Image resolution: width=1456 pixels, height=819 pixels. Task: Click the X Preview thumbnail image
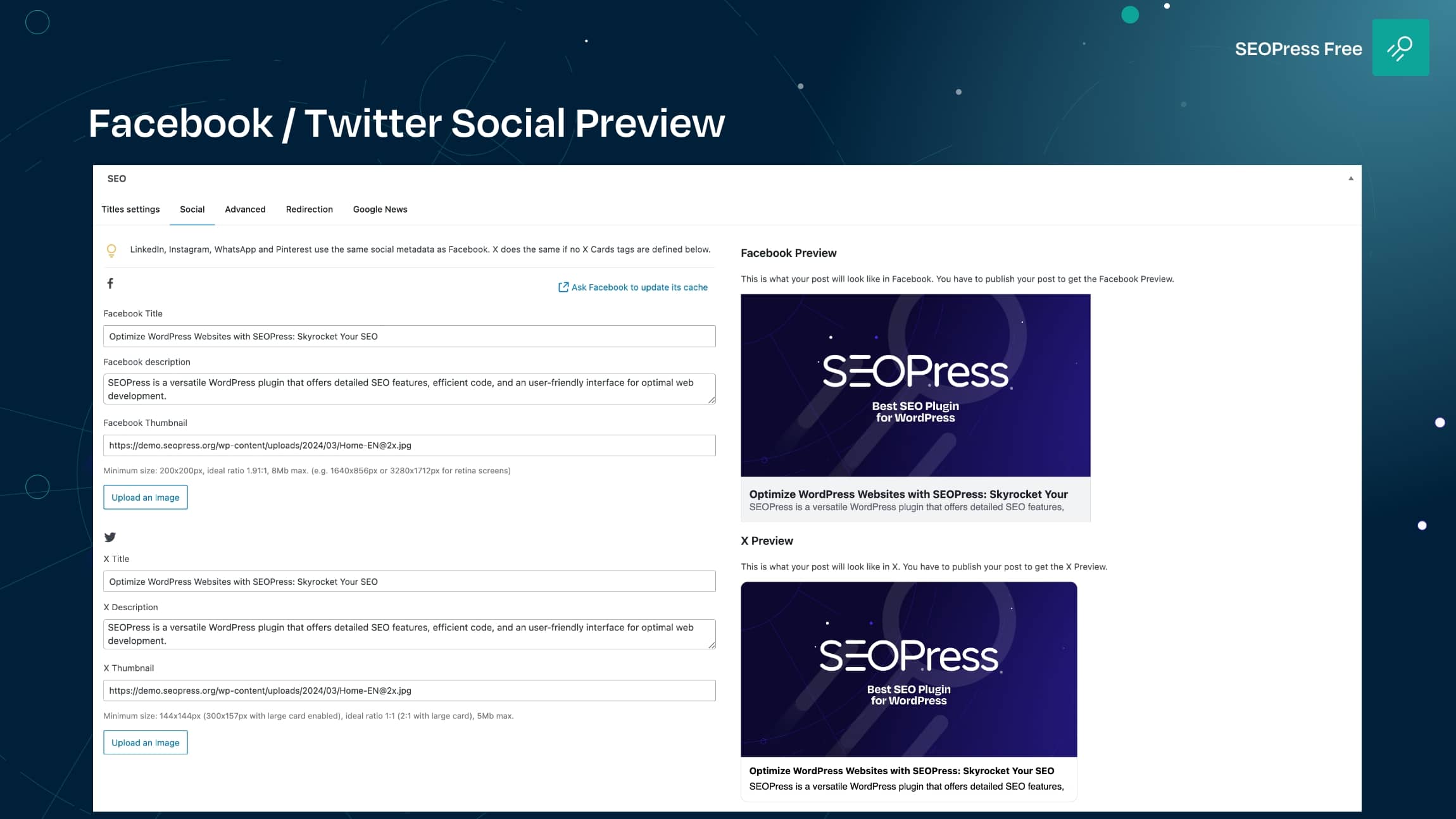908,668
